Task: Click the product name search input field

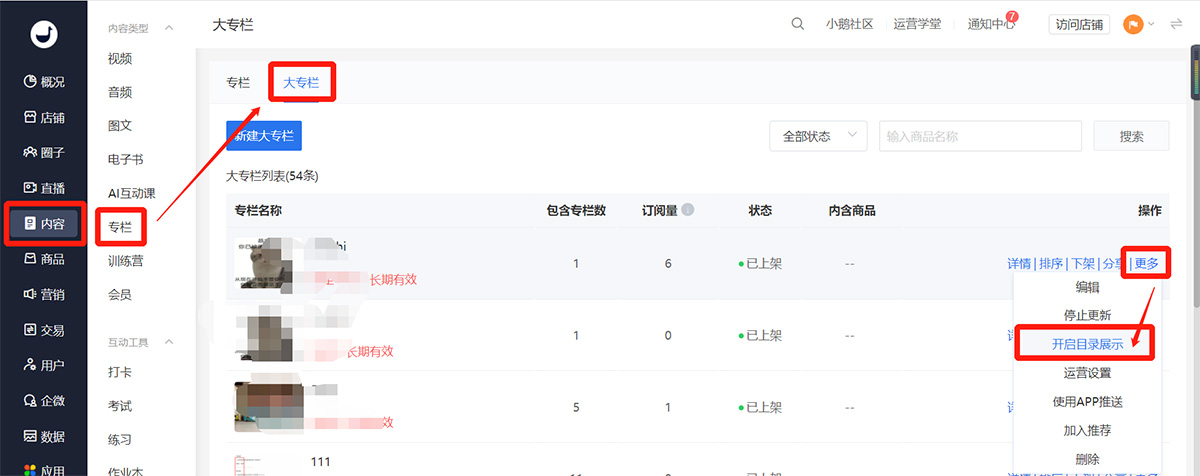Action: 979,136
